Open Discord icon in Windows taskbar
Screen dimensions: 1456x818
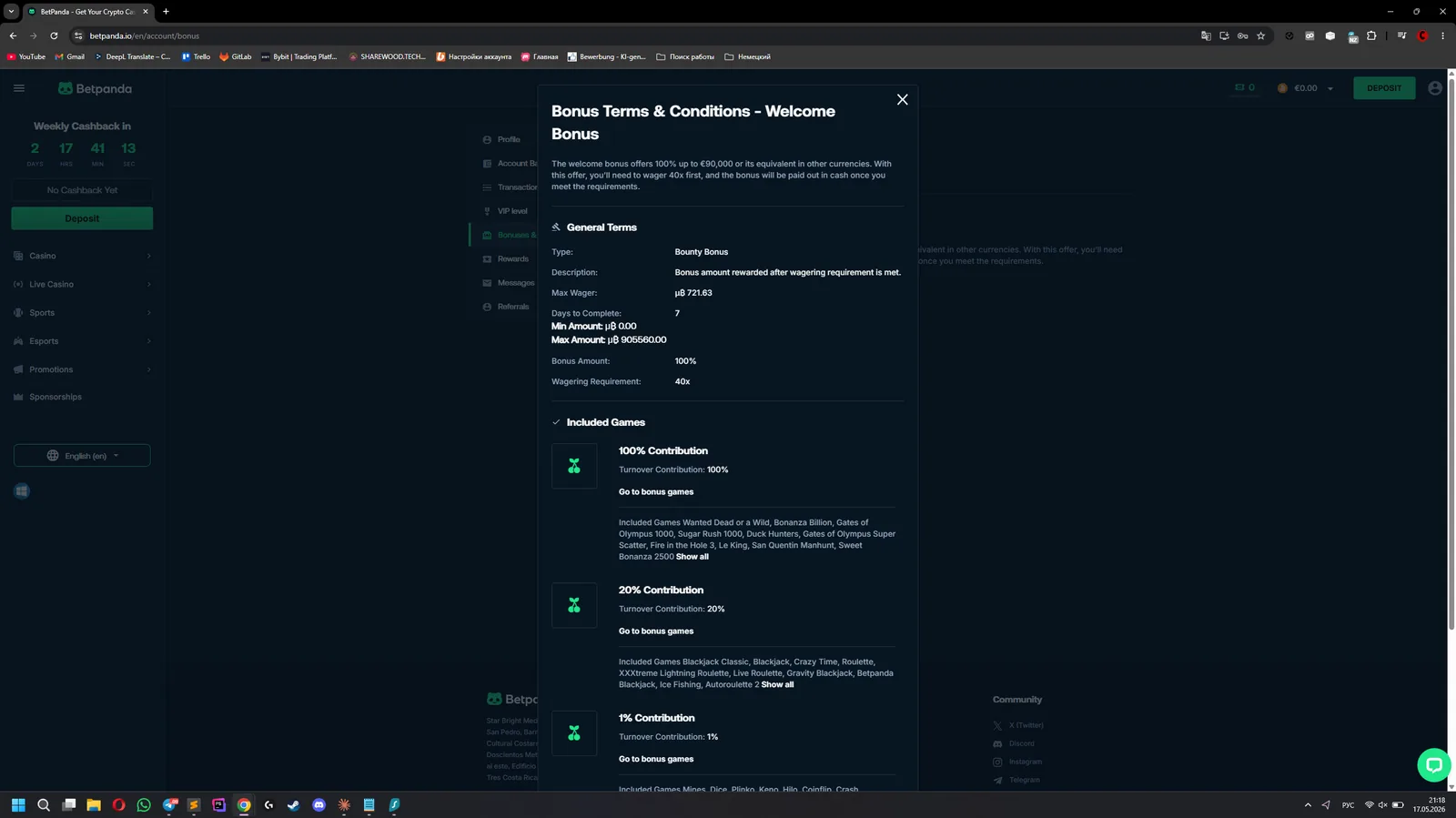click(318, 804)
